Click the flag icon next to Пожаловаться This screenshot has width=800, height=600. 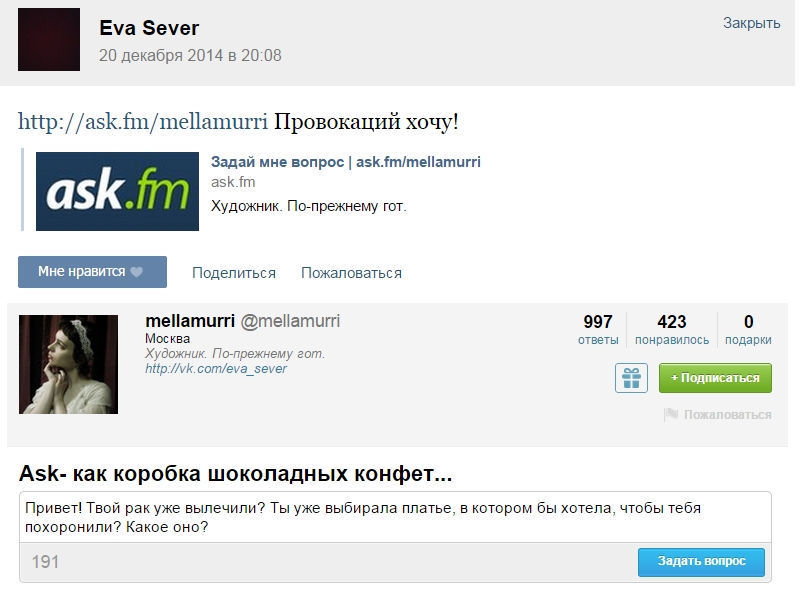tap(670, 414)
